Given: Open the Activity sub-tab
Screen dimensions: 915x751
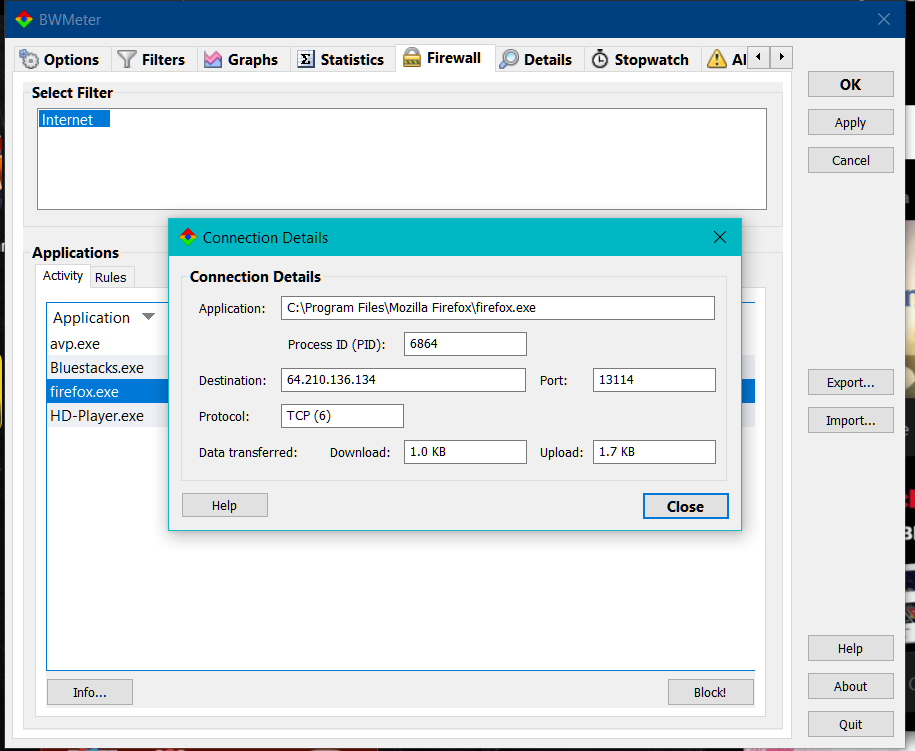Looking at the screenshot, I should click(63, 275).
